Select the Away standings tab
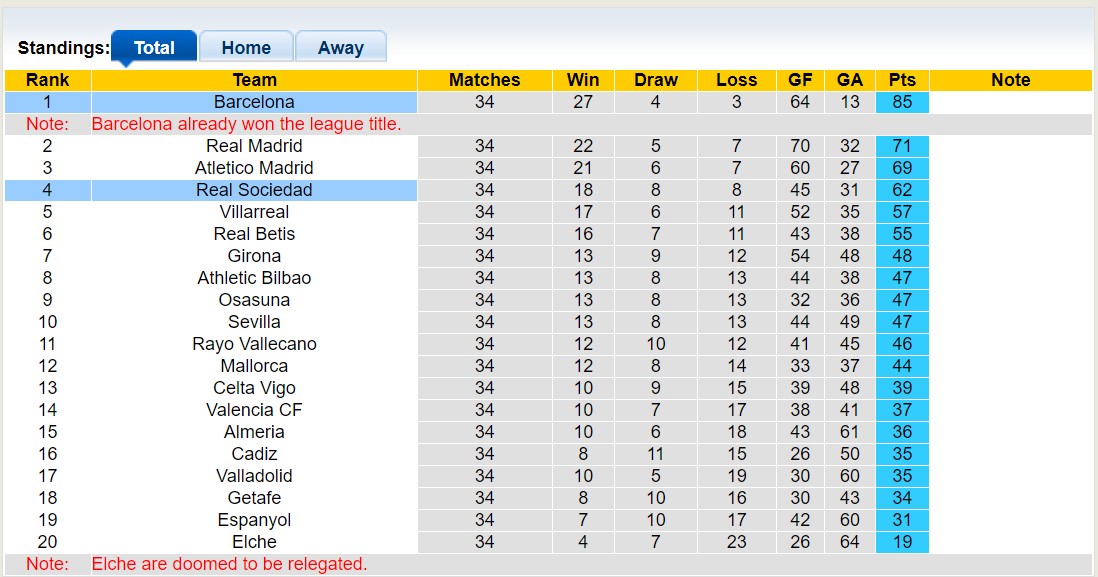 point(341,47)
